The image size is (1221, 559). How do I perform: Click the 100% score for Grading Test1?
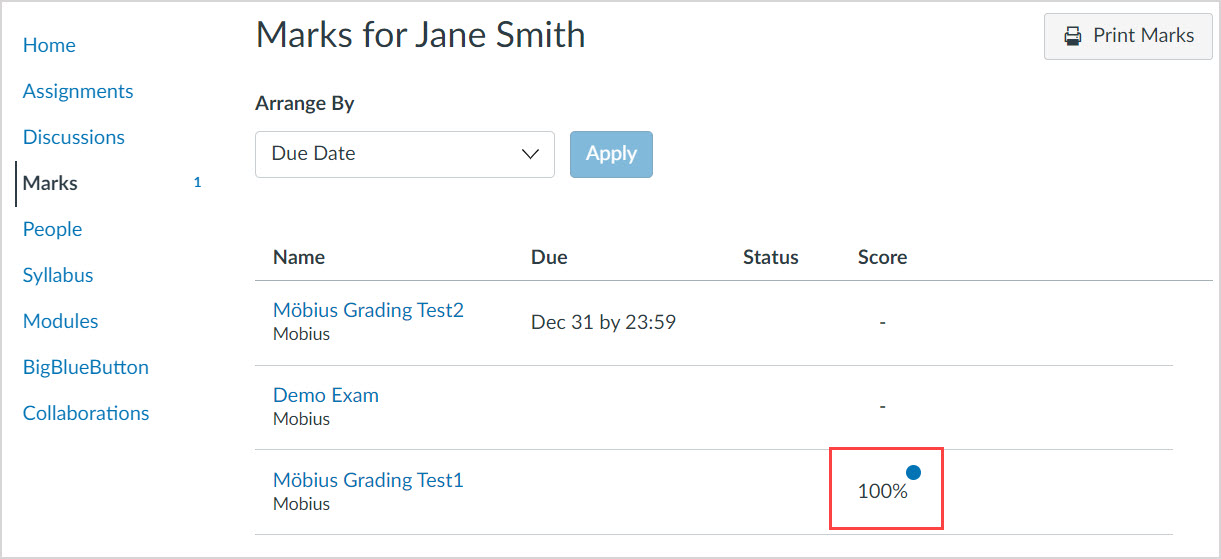click(x=882, y=491)
